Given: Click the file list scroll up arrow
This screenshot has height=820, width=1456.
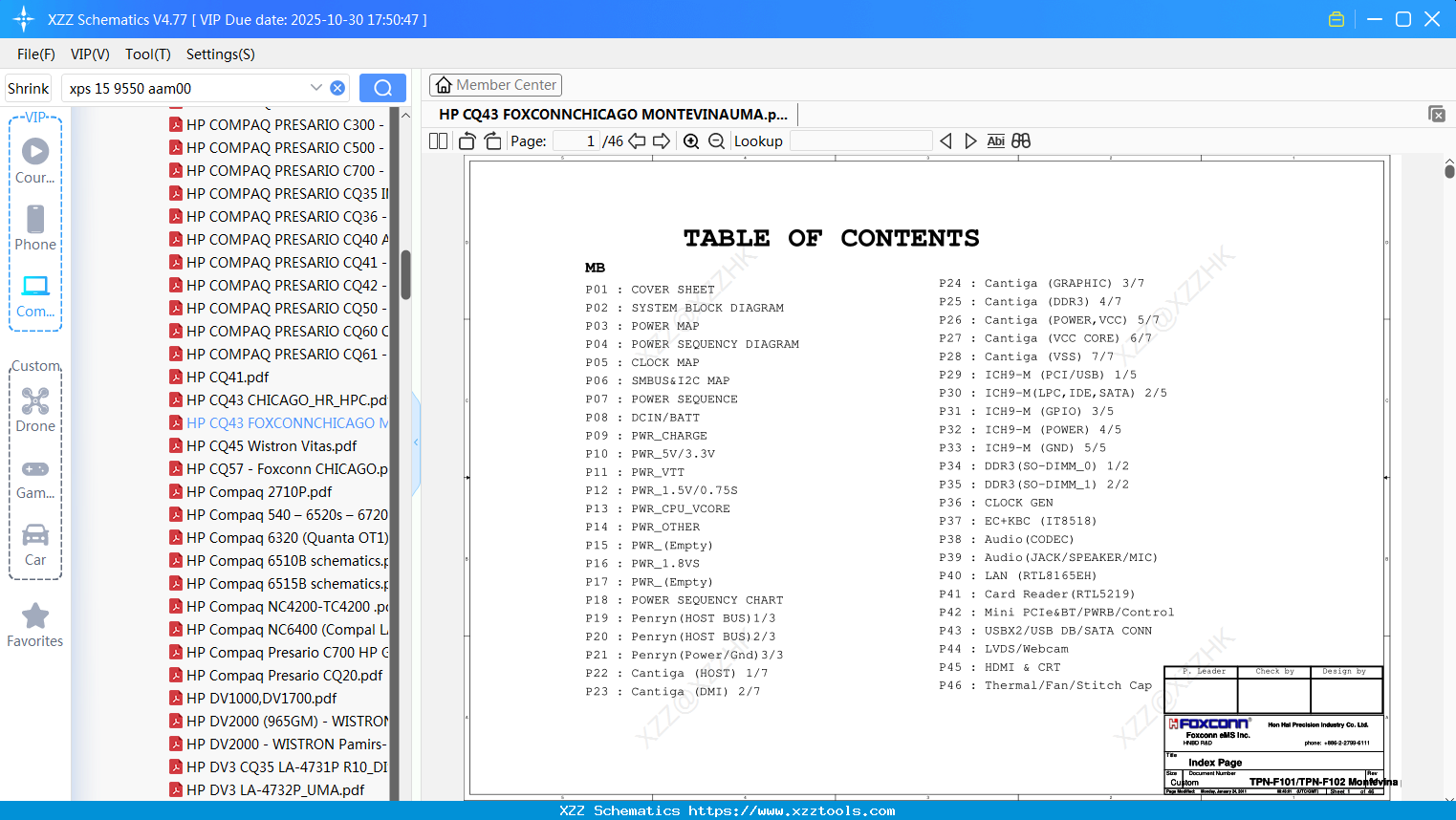Looking at the screenshot, I should coord(405,115).
